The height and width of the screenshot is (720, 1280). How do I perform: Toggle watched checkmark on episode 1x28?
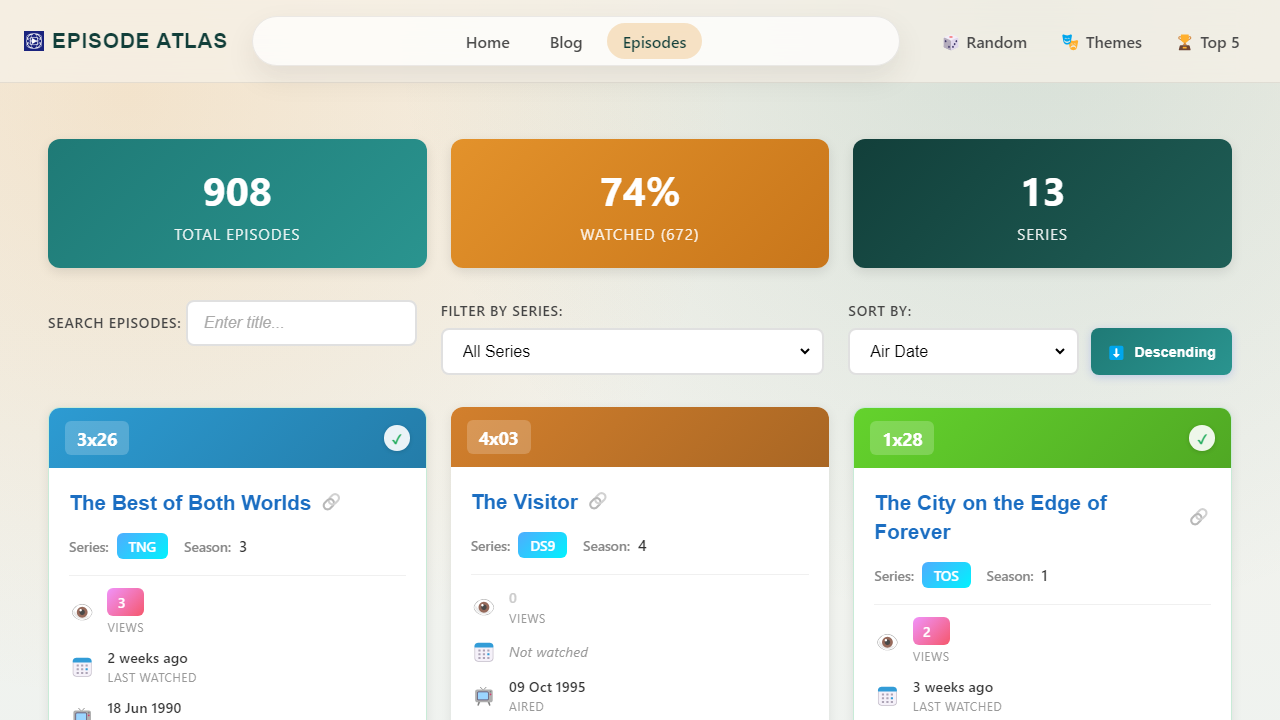(1201, 438)
